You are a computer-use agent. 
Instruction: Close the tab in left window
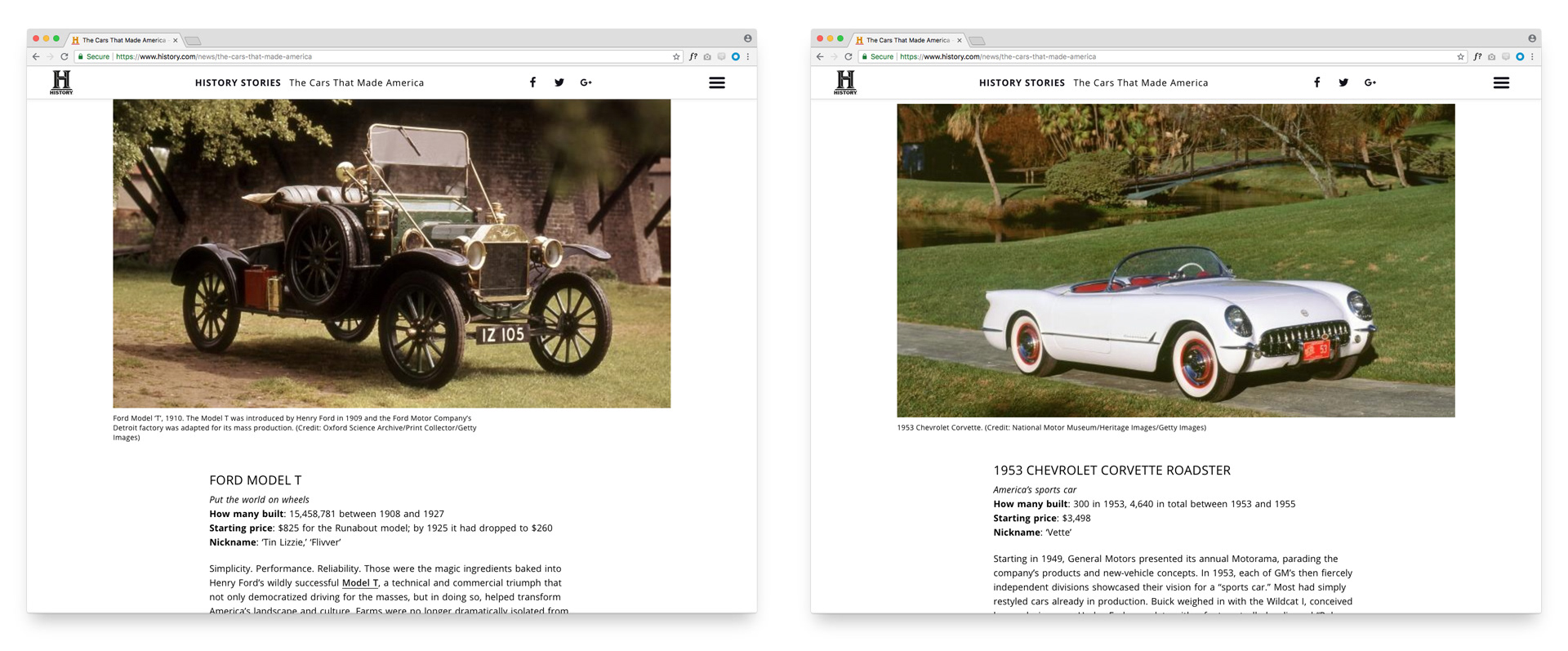point(175,40)
